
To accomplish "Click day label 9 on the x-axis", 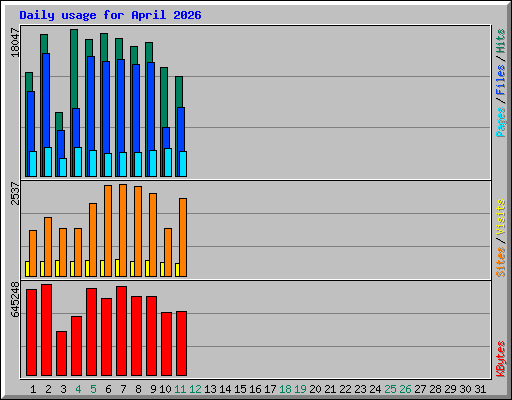I will click(153, 389).
